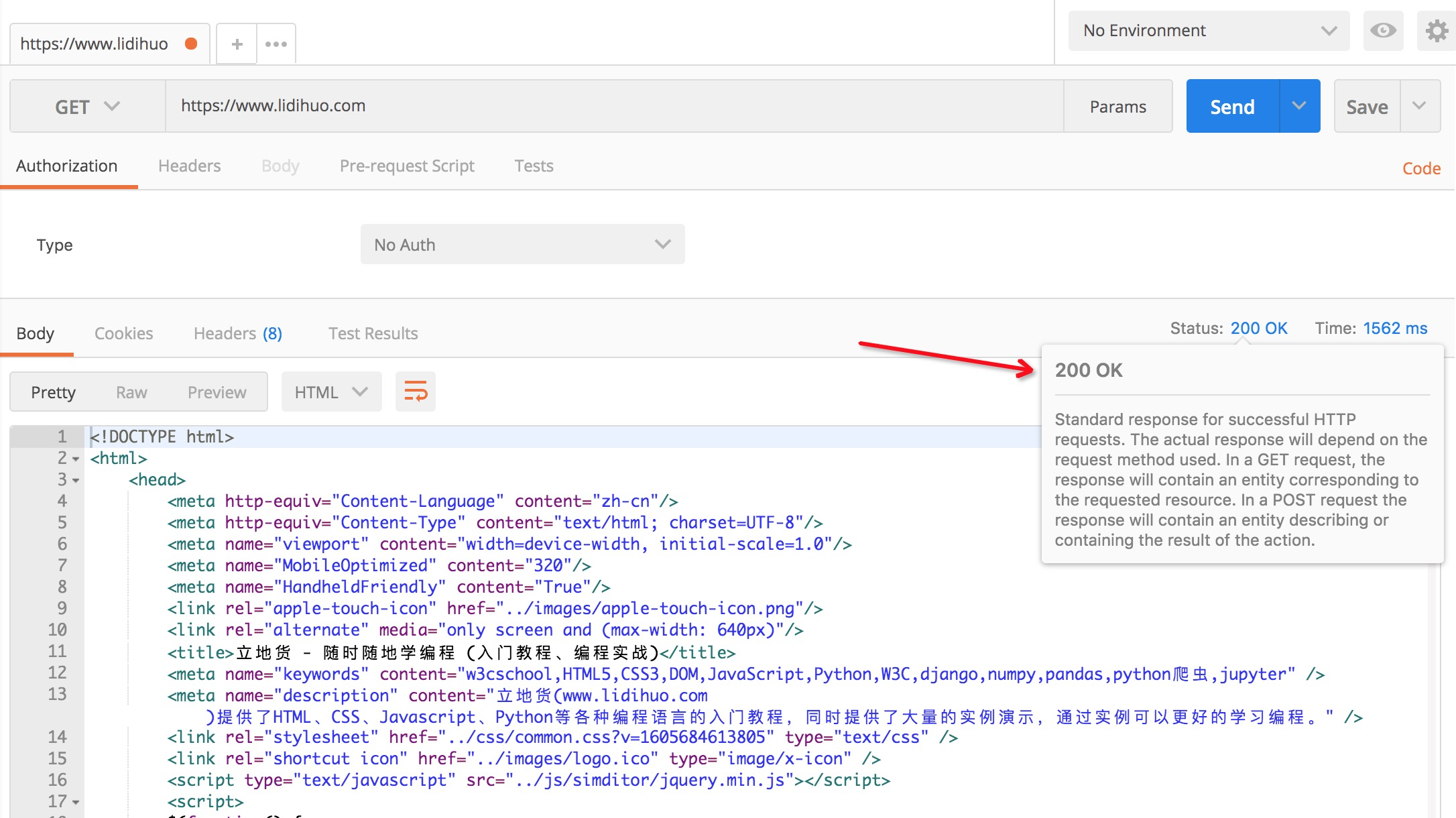The height and width of the screenshot is (818, 1456).
Task: Click the Send button
Action: [x=1232, y=107]
